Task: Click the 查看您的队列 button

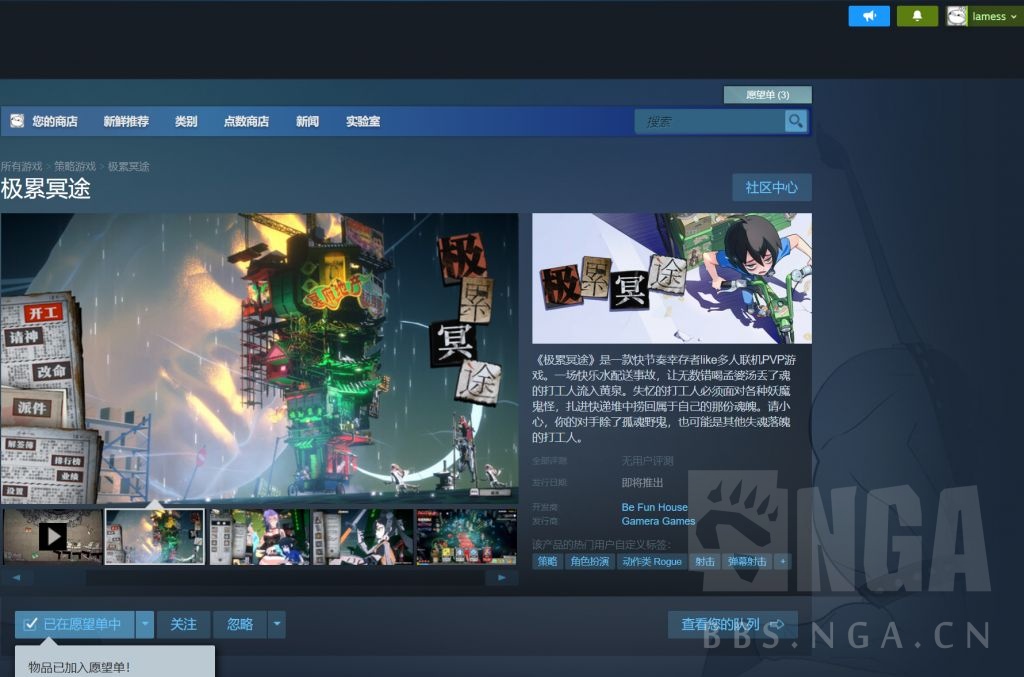Action: pyautogui.click(x=733, y=625)
